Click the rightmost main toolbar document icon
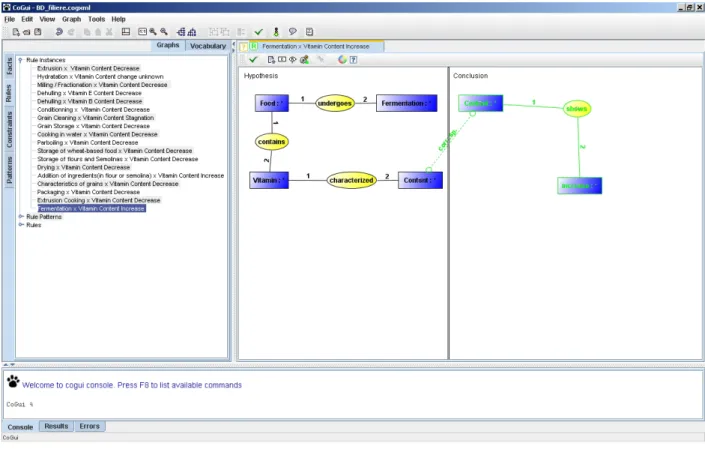Screen dimensions: 705x449 [309, 32]
